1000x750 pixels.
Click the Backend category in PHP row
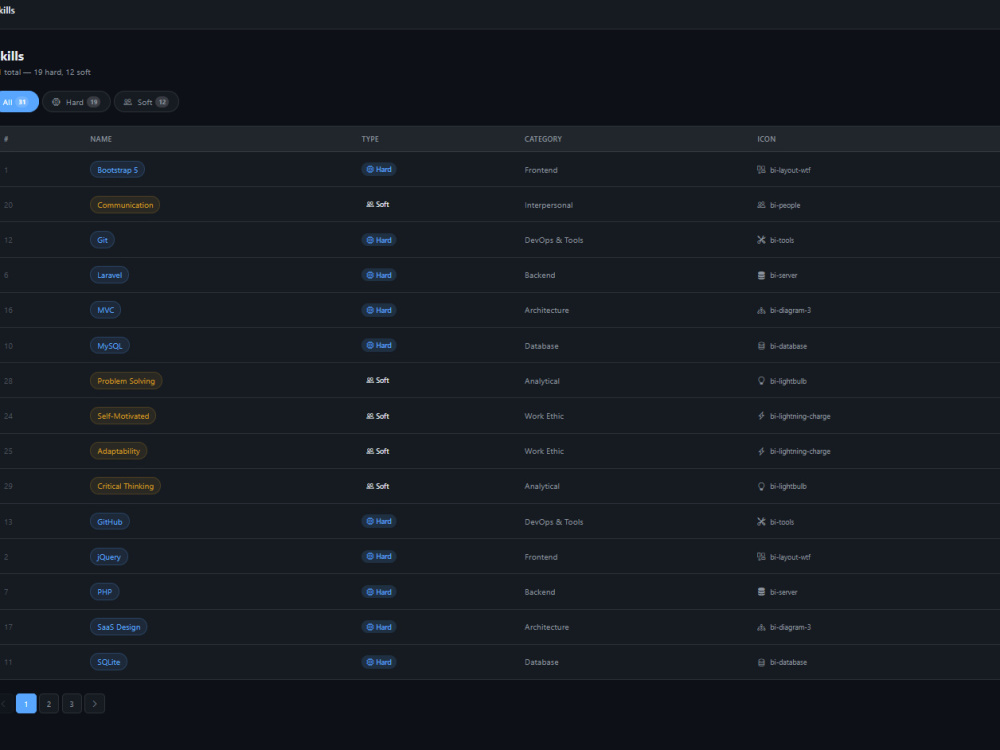[x=540, y=592]
